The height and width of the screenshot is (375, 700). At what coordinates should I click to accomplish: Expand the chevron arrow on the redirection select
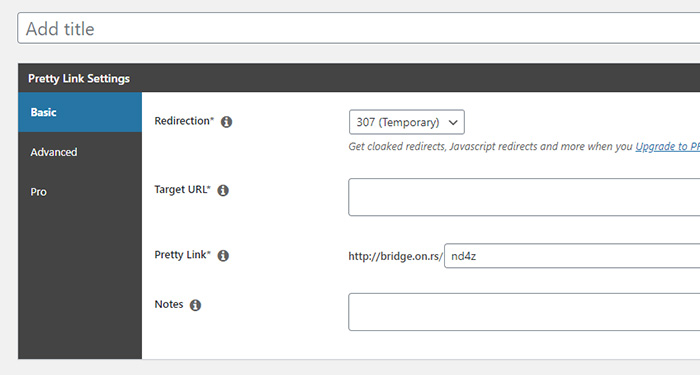(x=453, y=122)
